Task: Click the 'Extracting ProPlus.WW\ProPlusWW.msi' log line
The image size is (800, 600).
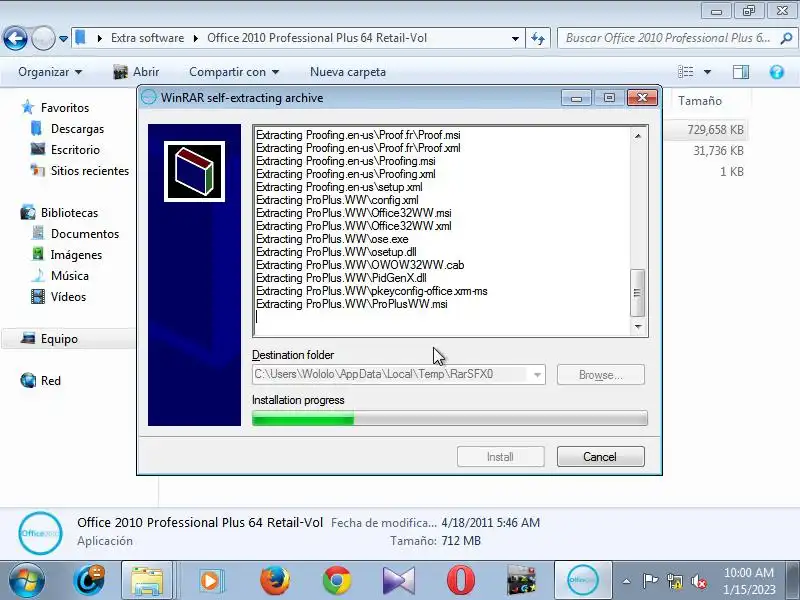Action: point(352,304)
